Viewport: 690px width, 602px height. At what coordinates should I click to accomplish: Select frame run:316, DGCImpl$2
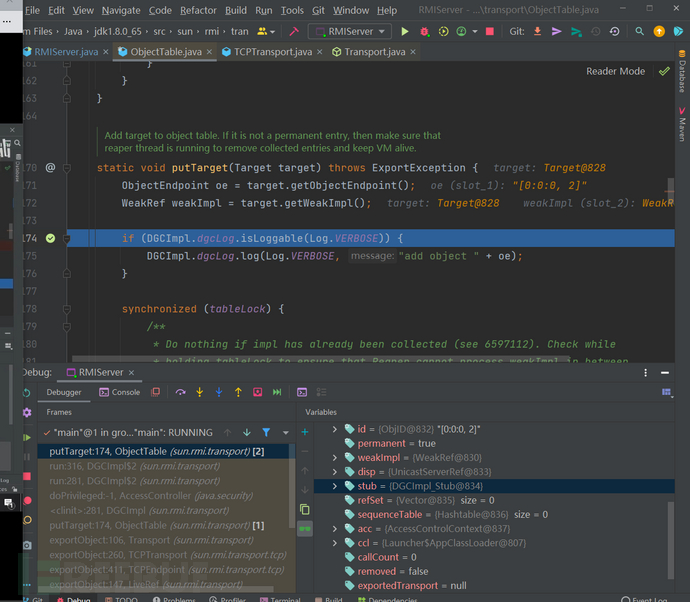coord(164,466)
